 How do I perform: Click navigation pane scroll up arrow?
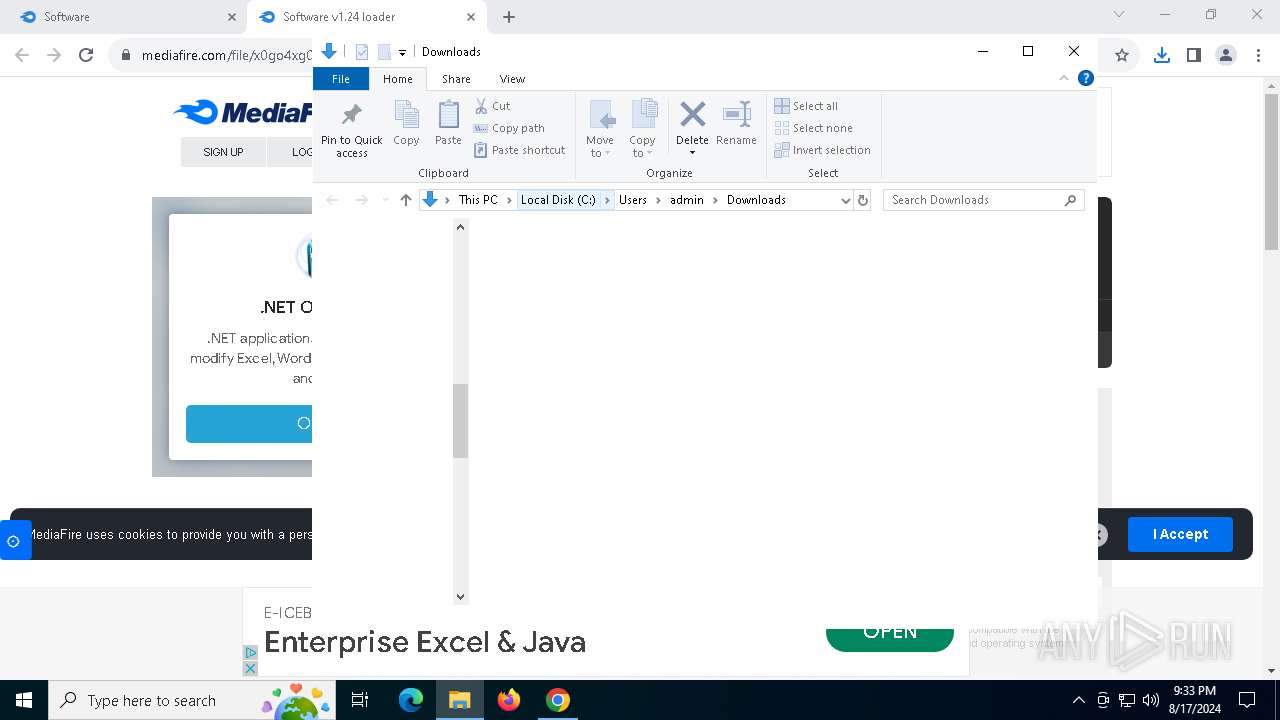point(460,227)
